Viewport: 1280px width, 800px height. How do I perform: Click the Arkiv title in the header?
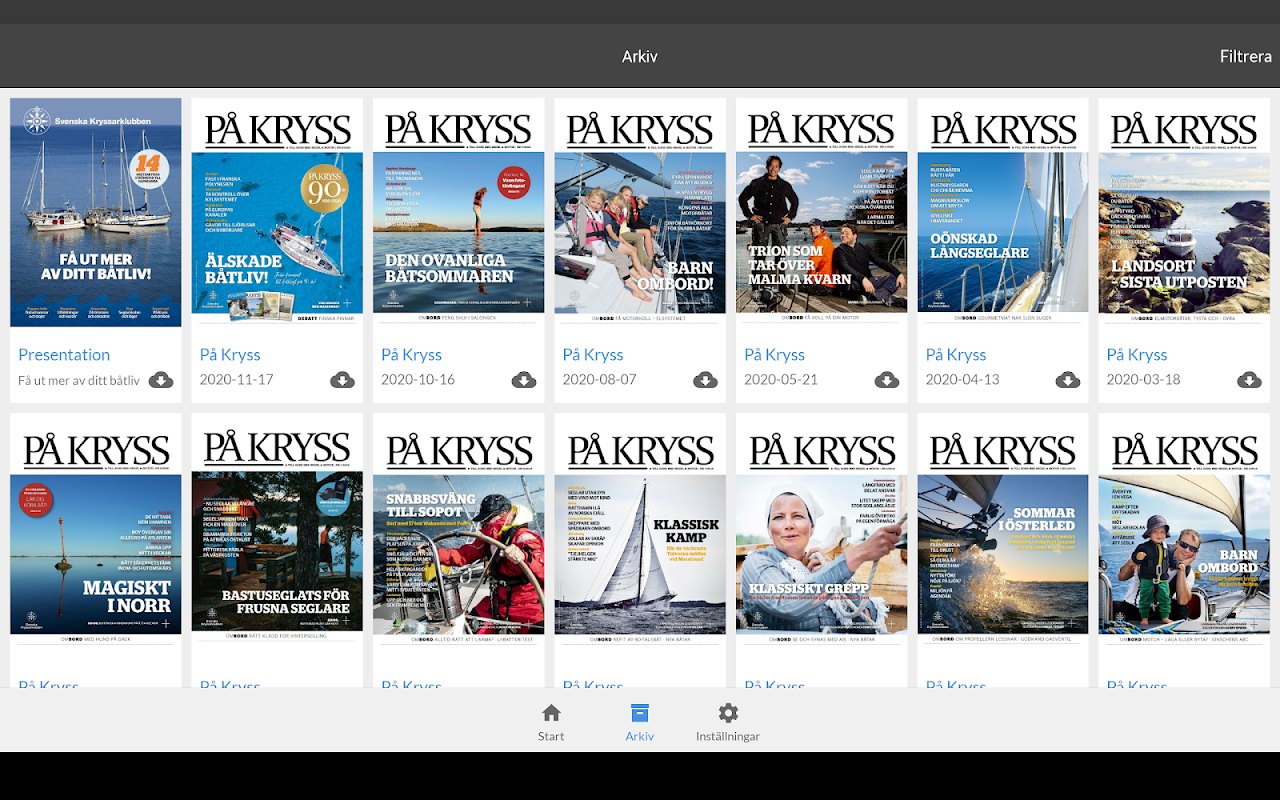click(x=640, y=57)
